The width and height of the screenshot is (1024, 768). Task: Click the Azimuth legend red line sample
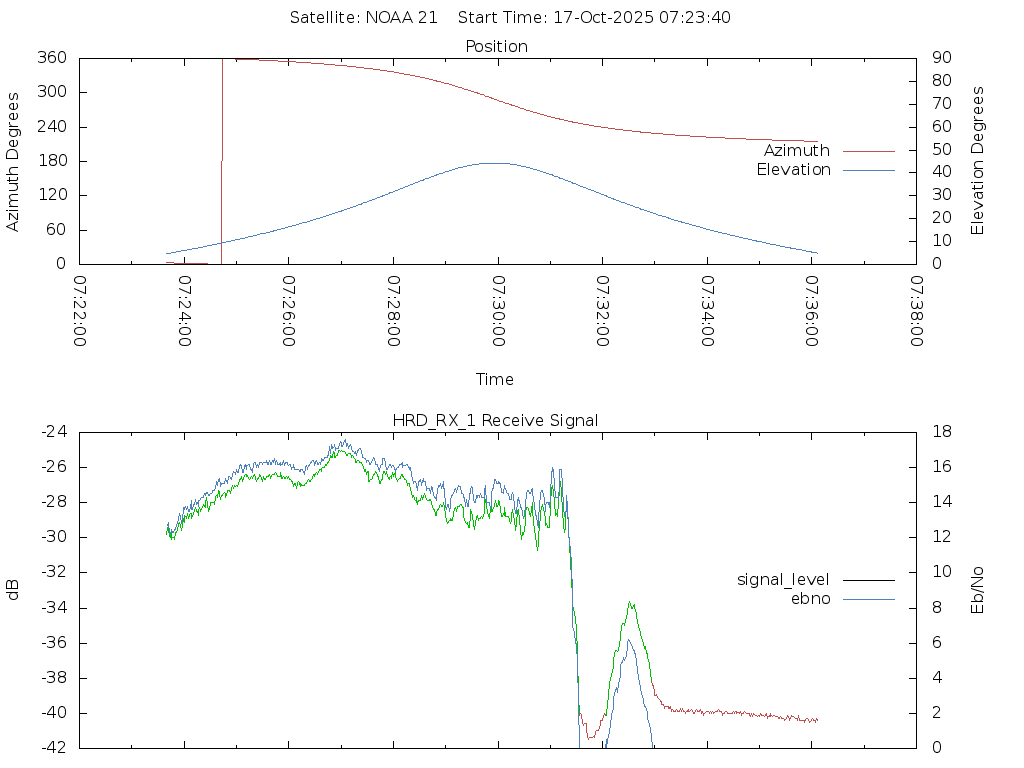pyautogui.click(x=868, y=151)
